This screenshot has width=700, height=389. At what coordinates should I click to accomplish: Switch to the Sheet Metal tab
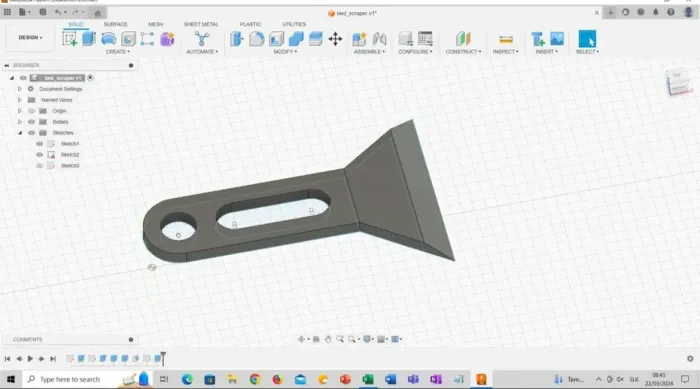tap(201, 24)
